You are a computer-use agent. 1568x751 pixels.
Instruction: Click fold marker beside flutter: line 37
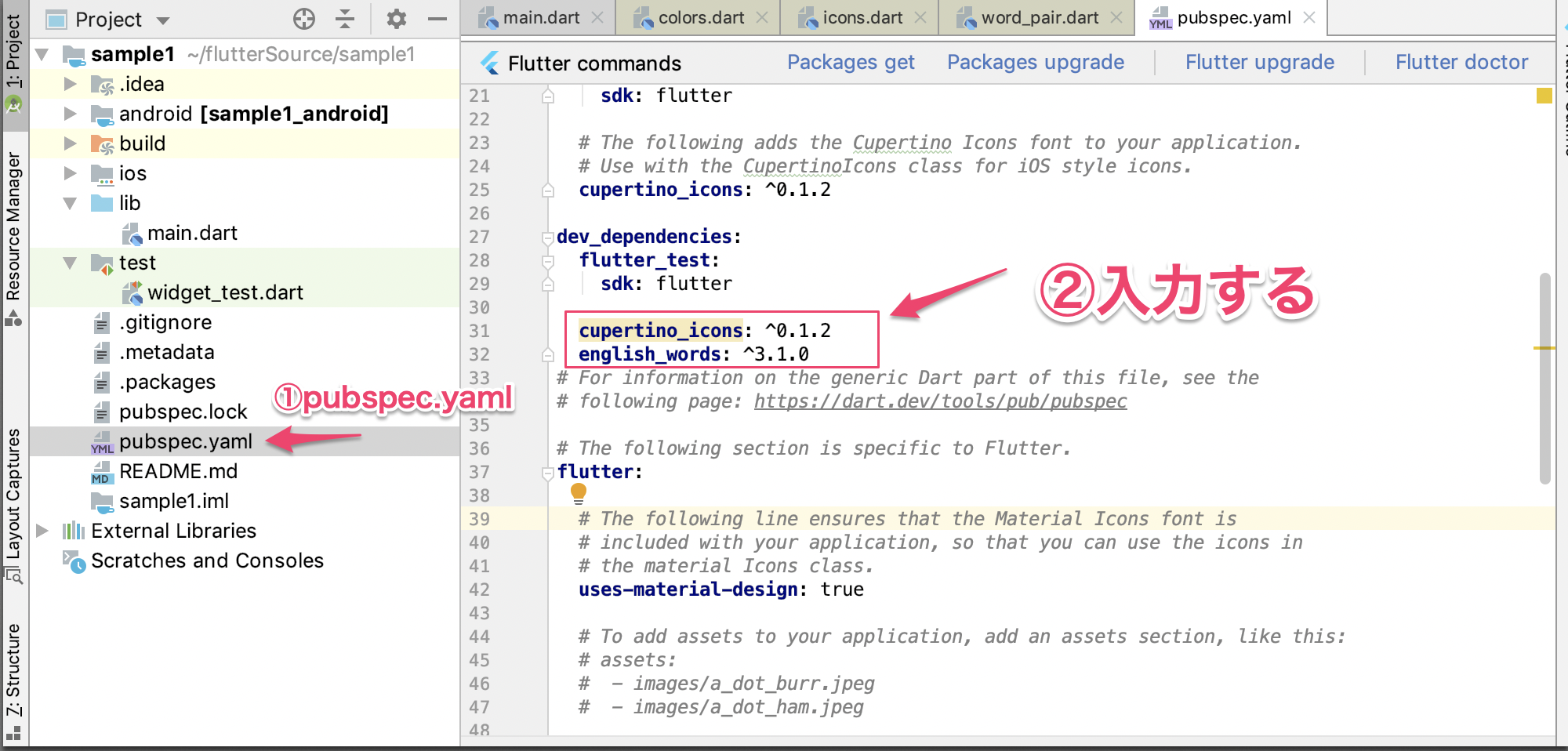pyautogui.click(x=547, y=473)
